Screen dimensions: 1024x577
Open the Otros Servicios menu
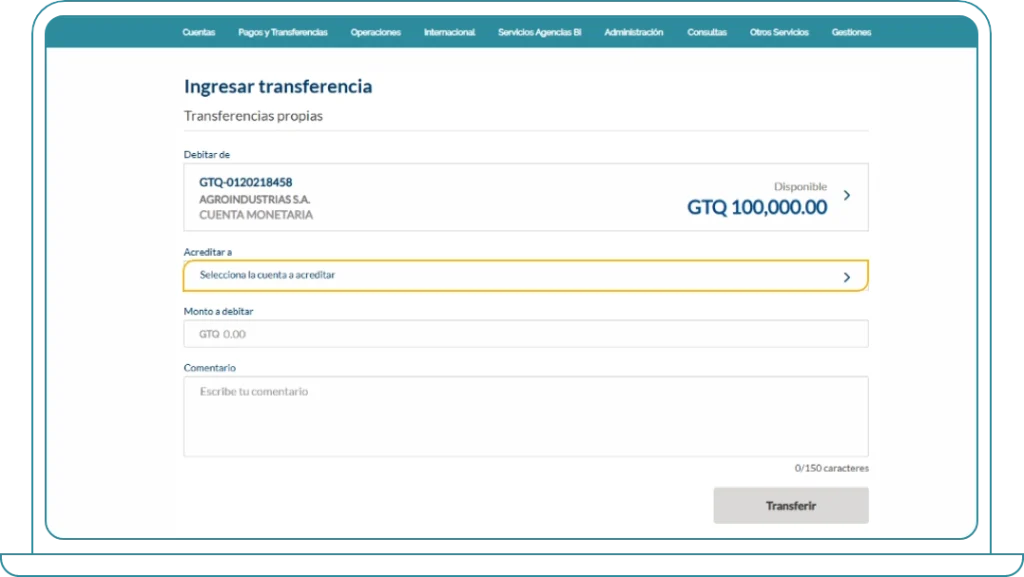point(778,32)
